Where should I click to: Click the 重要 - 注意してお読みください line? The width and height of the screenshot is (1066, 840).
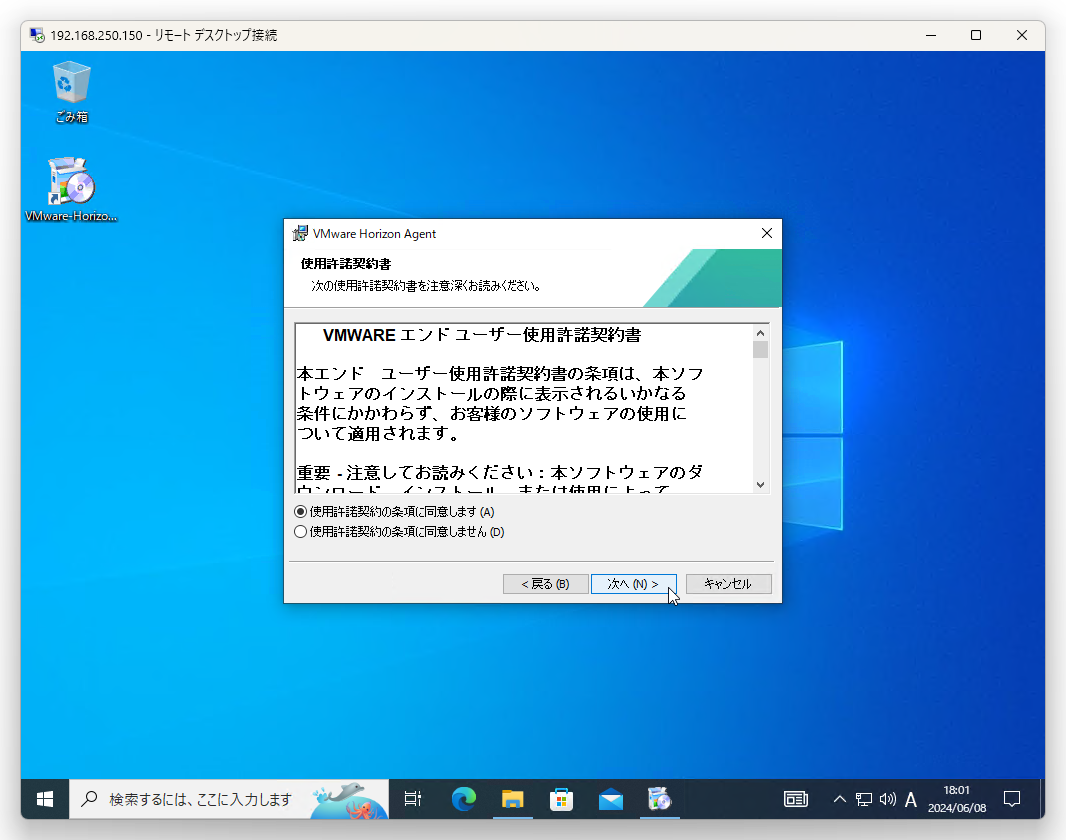500,472
